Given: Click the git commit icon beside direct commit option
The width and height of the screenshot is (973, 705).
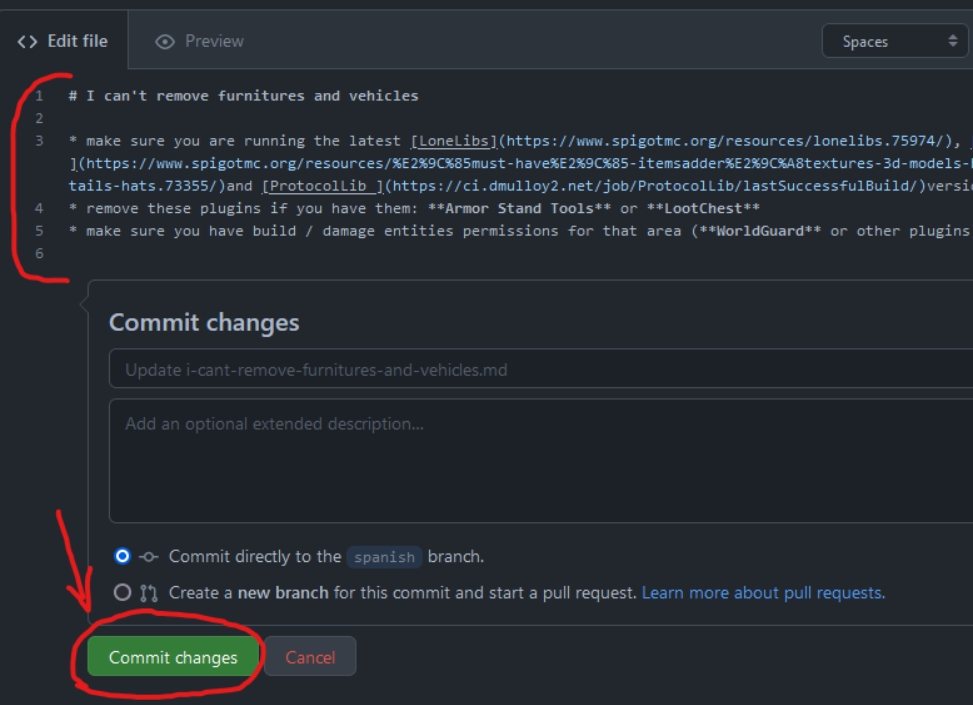Looking at the screenshot, I should point(149,556).
